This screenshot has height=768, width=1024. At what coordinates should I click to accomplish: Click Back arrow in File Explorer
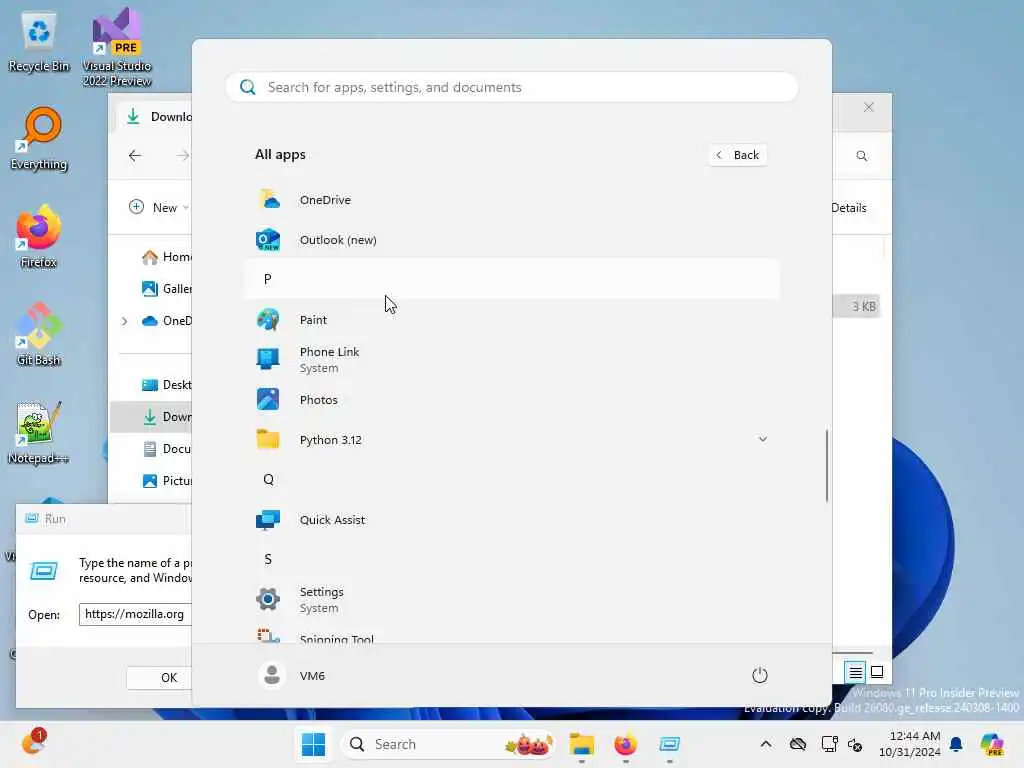point(135,155)
